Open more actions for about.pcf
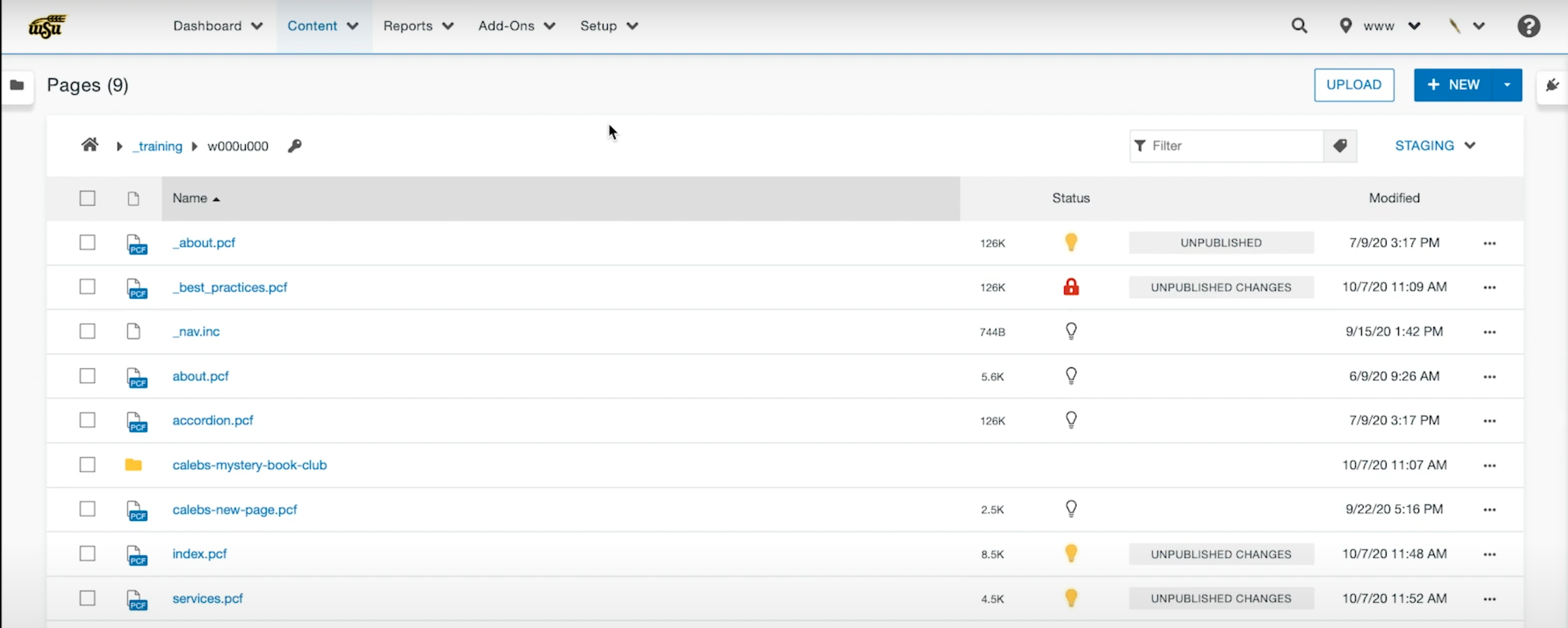This screenshot has width=1568, height=628. coord(1489,377)
